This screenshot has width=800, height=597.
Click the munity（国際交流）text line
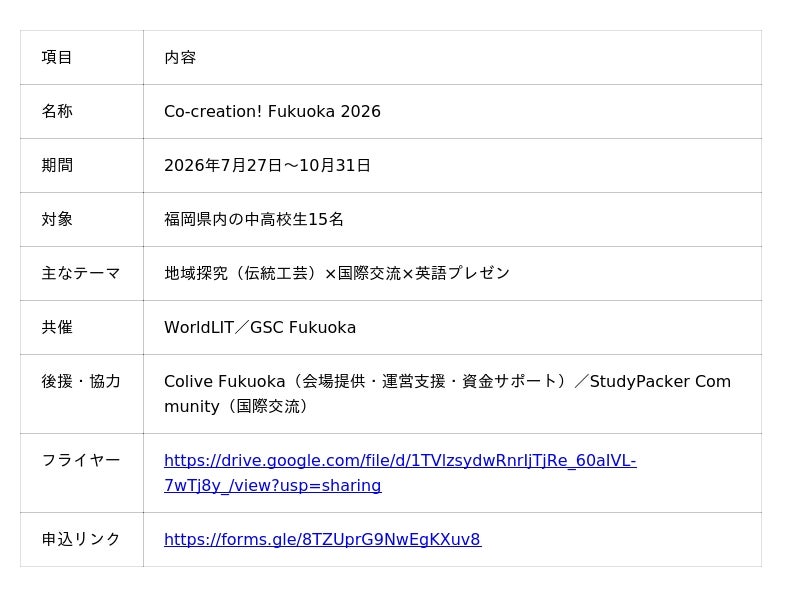pos(237,406)
